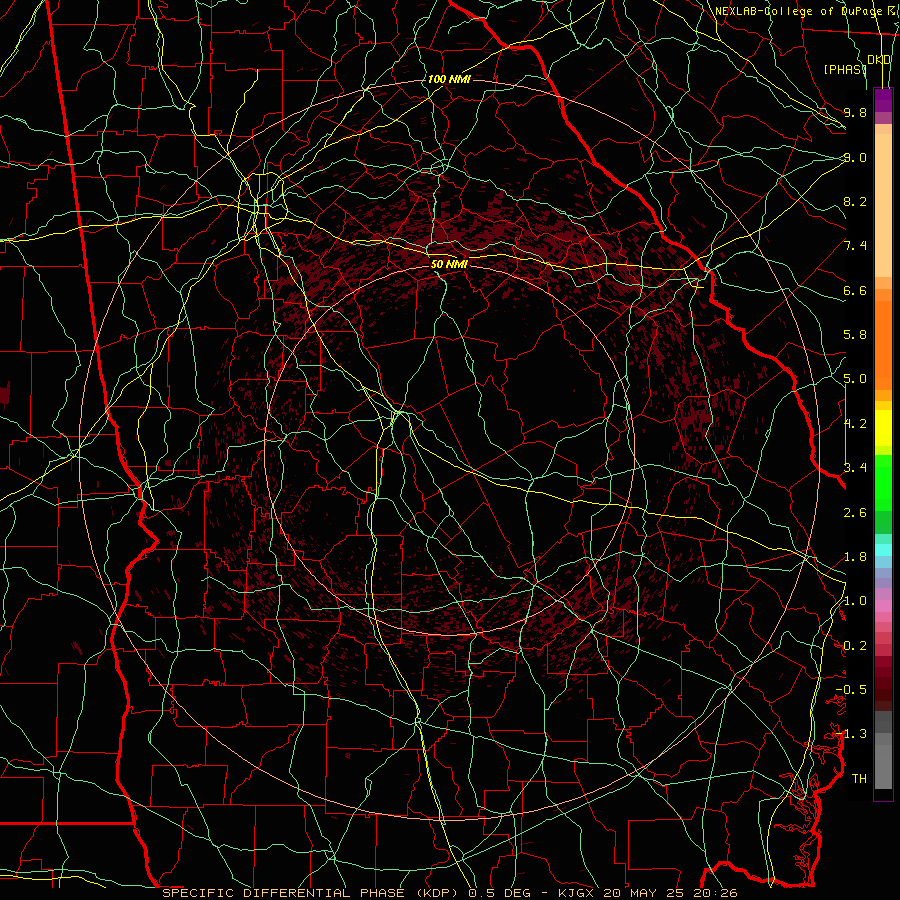This screenshot has width=900, height=900.
Task: Click the [PHAS] legend header
Action: pos(845,69)
